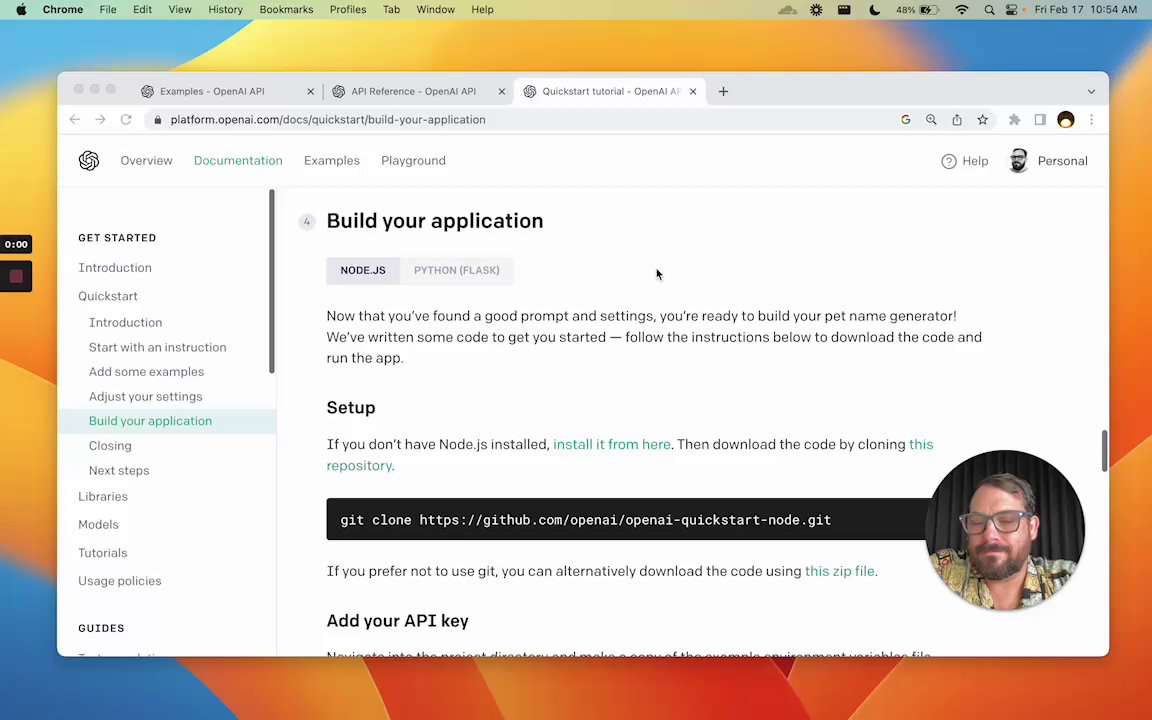Close the Quickstart tutorial tab
Screen dimensions: 1152x720
click(x=693, y=92)
